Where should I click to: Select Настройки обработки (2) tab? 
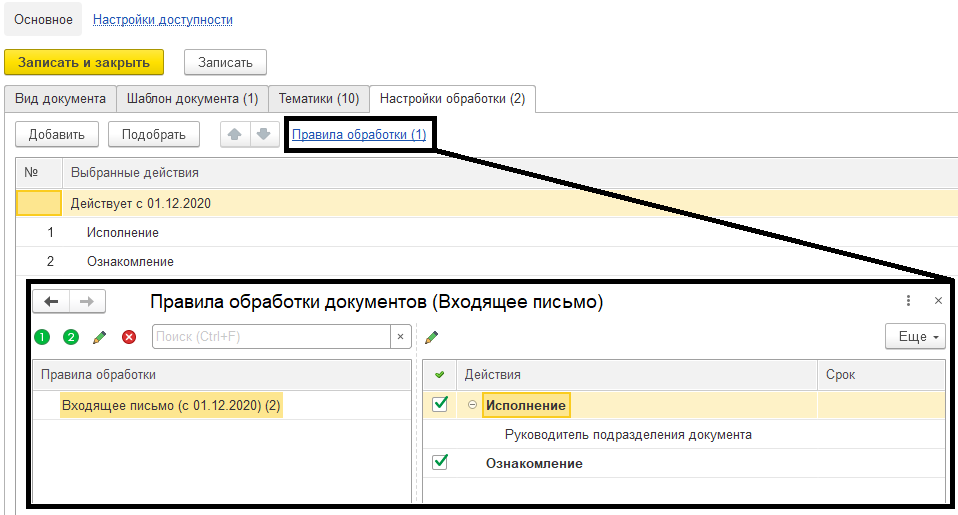coord(453,98)
